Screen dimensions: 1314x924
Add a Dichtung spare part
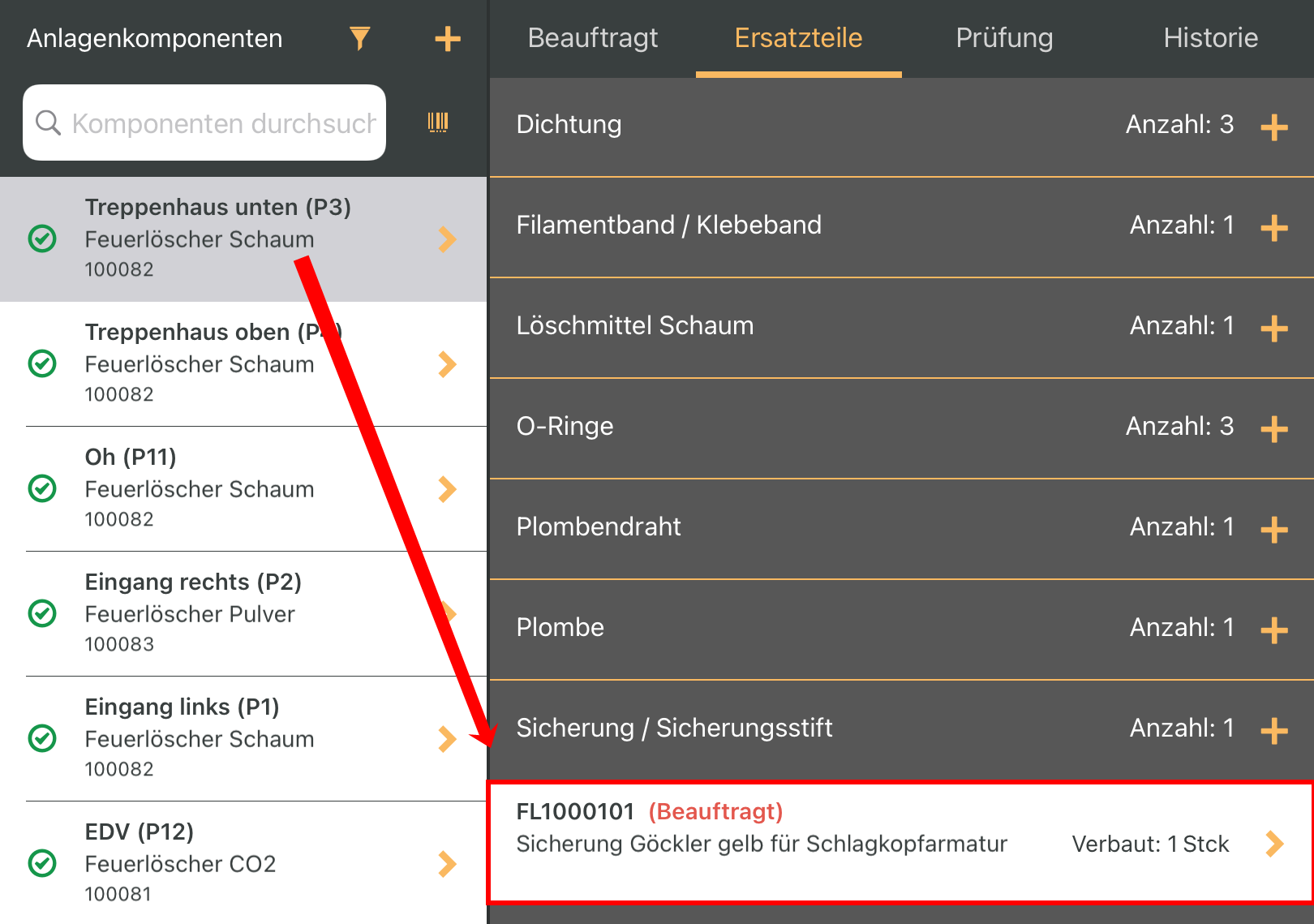click(x=1274, y=127)
